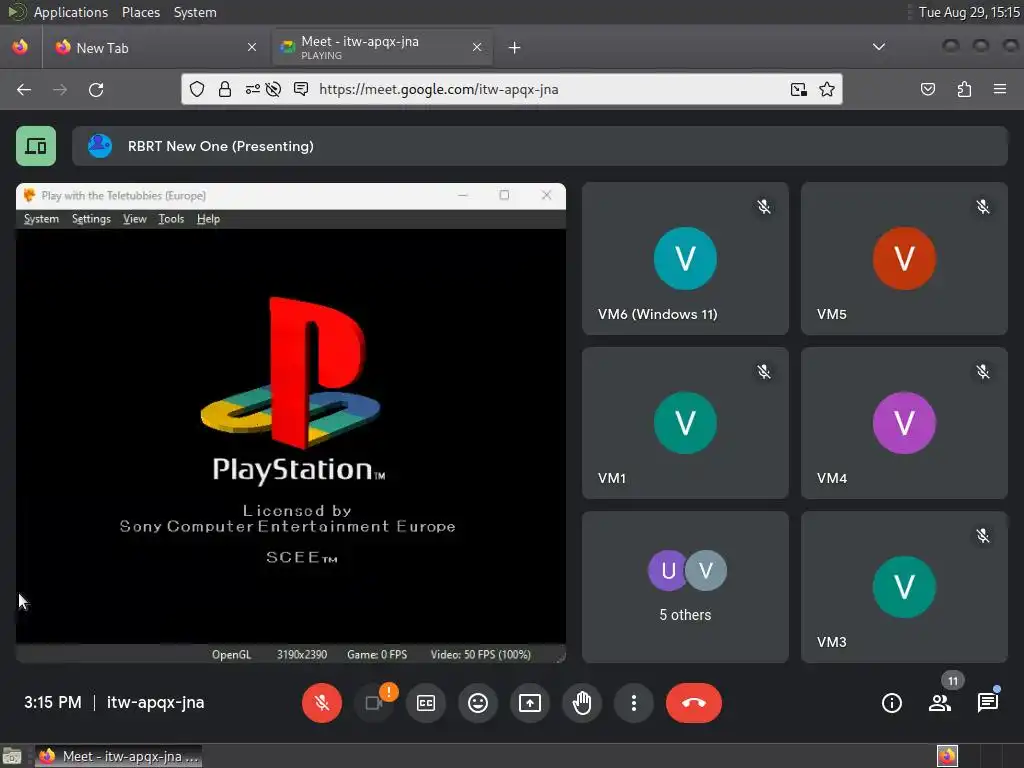
Task: Click the muted mic icon on VM6
Action: 763,207
